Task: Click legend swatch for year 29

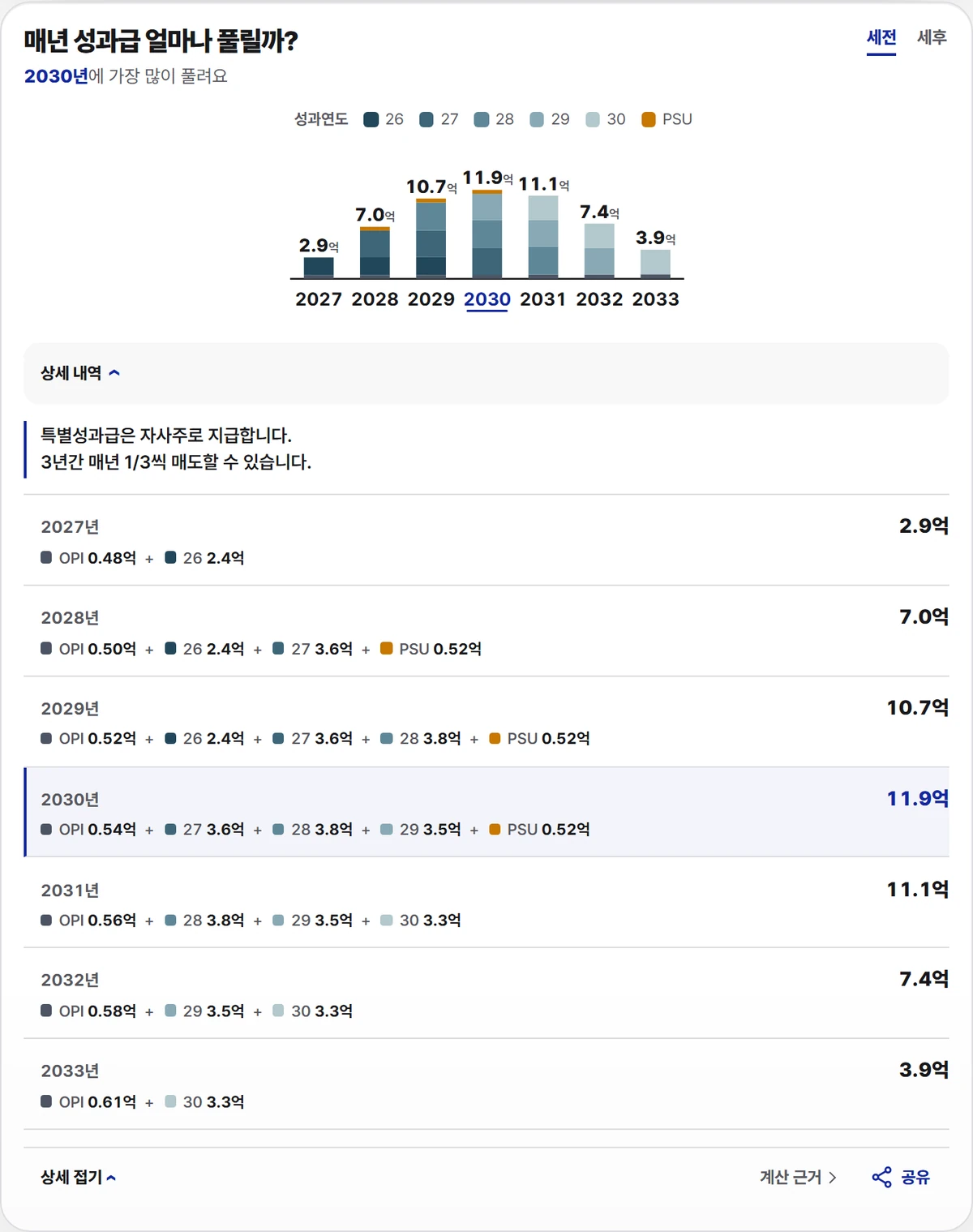Action: tap(537, 119)
